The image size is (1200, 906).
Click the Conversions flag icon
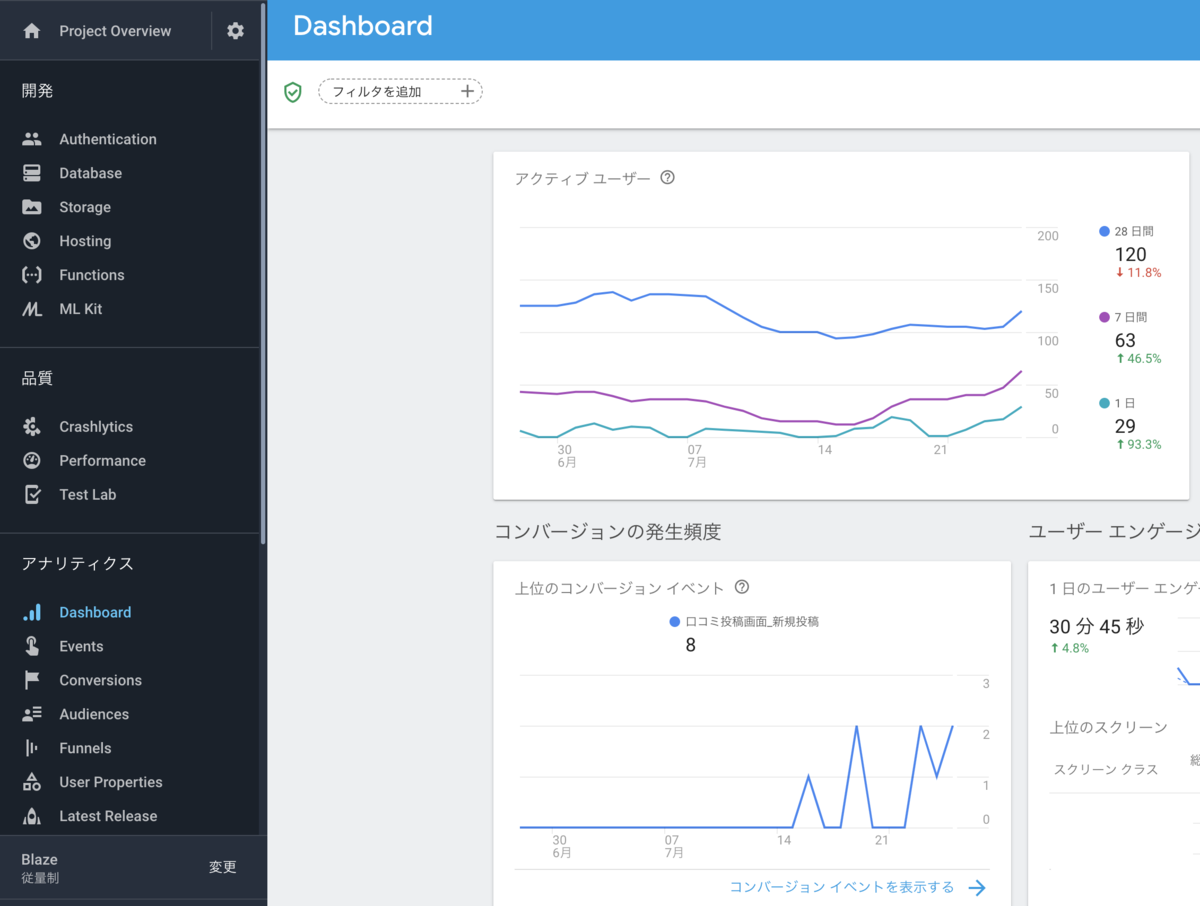(x=32, y=680)
